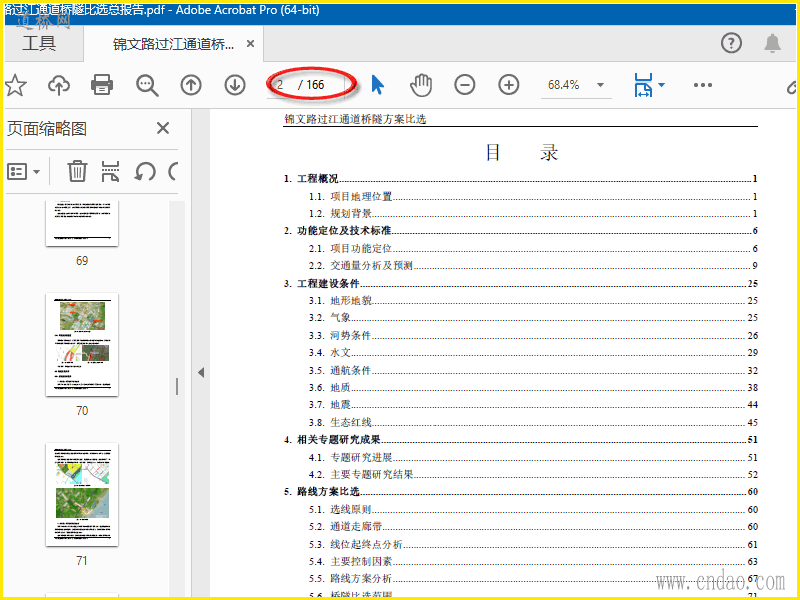Click the star bookmark icon in toolbar

coord(15,85)
